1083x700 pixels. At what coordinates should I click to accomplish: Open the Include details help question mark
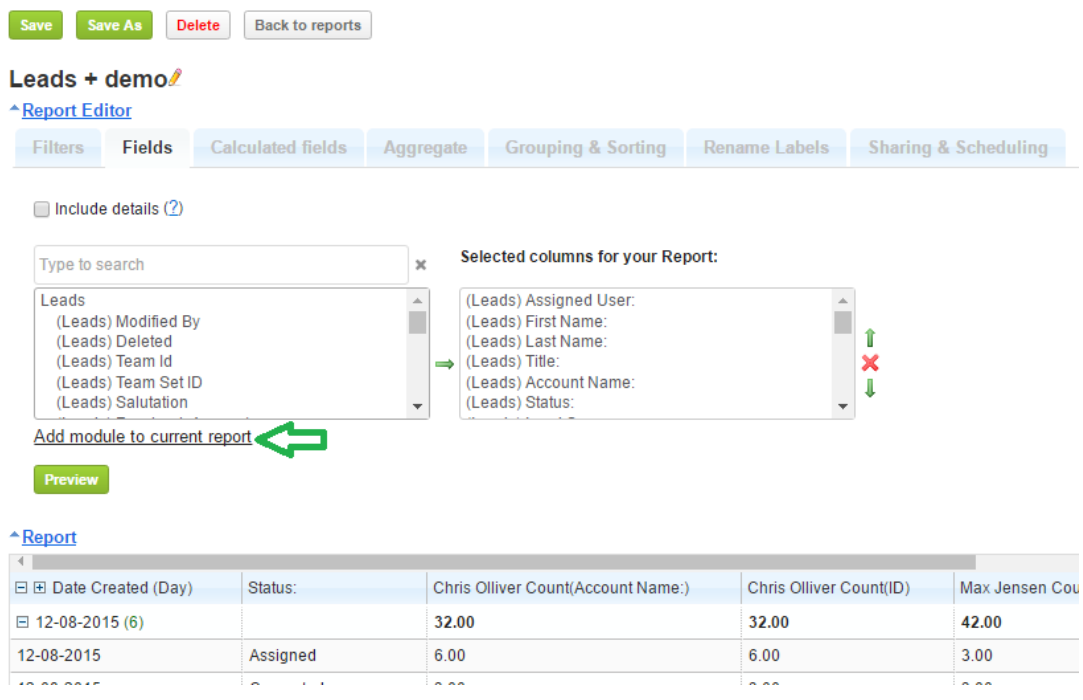pyautogui.click(x=174, y=209)
